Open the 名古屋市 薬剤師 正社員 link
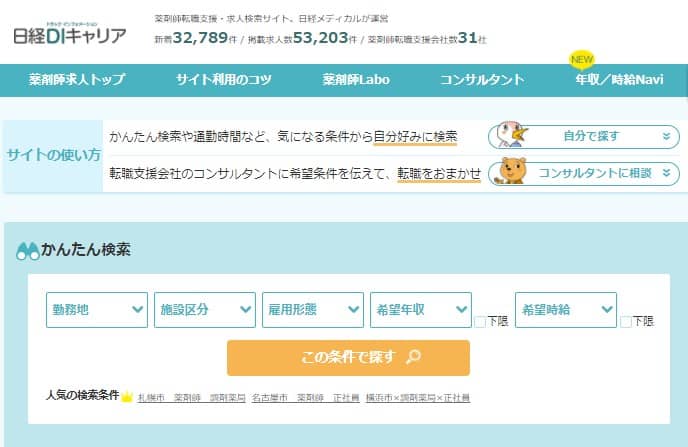 pyautogui.click(x=305, y=397)
